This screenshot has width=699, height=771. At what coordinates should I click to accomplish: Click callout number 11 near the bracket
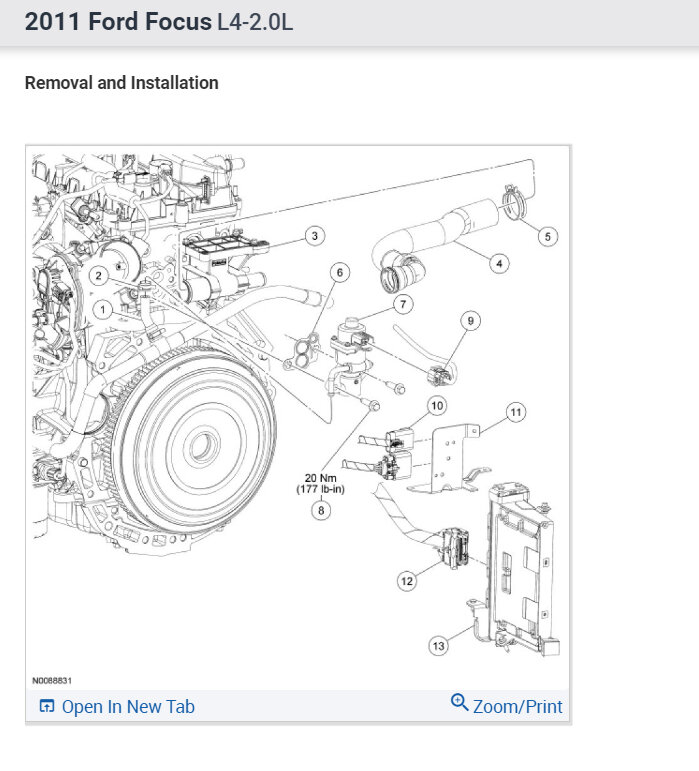516,412
